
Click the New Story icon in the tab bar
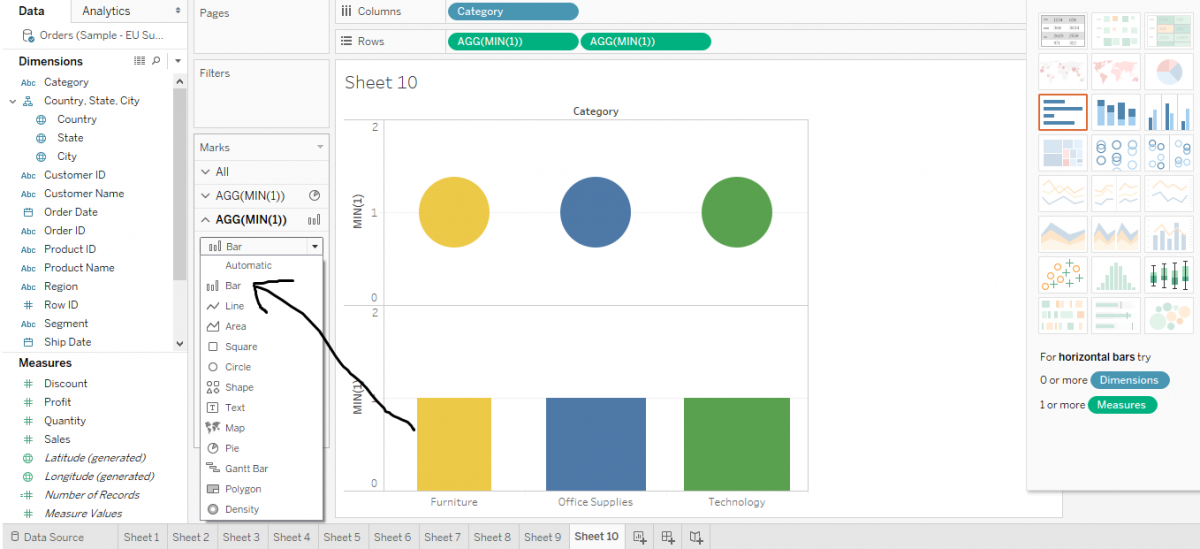click(696, 537)
